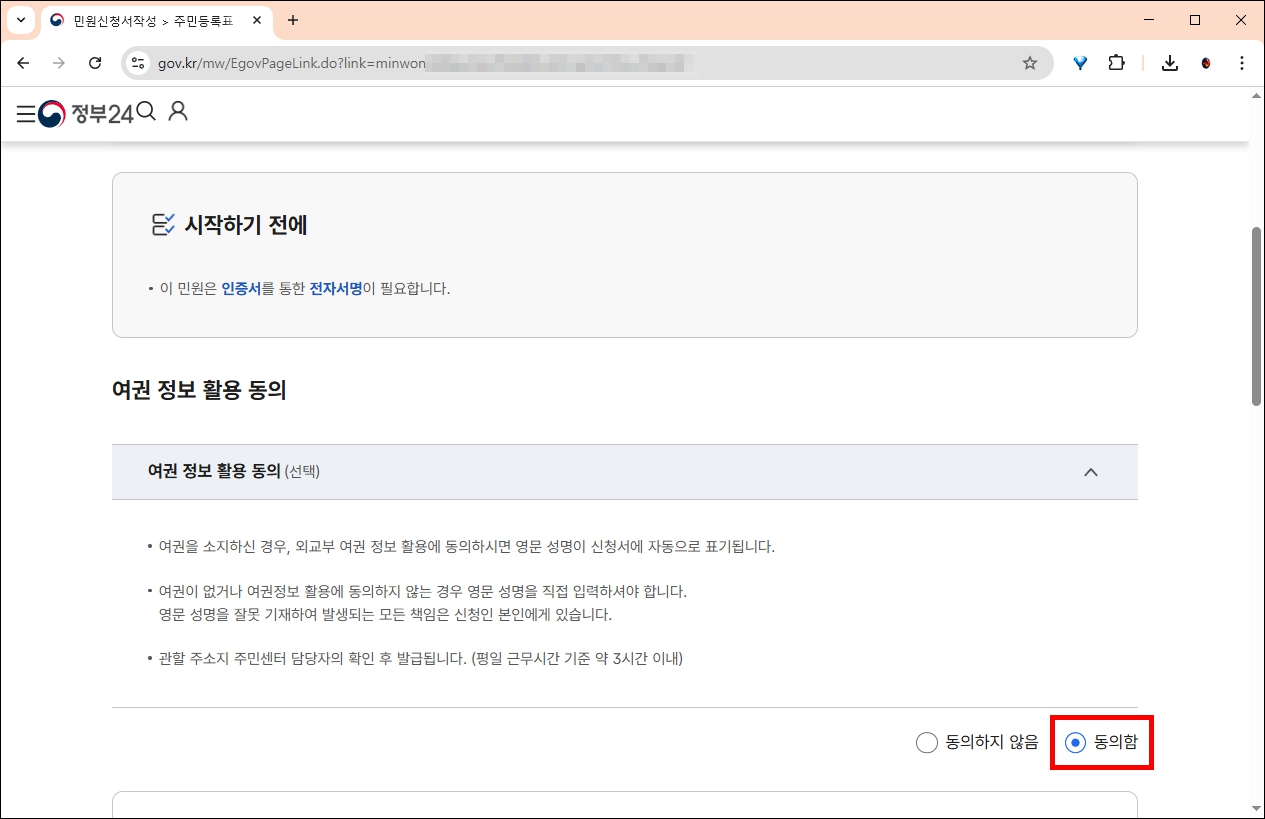Go forward to the next page

(x=59, y=63)
